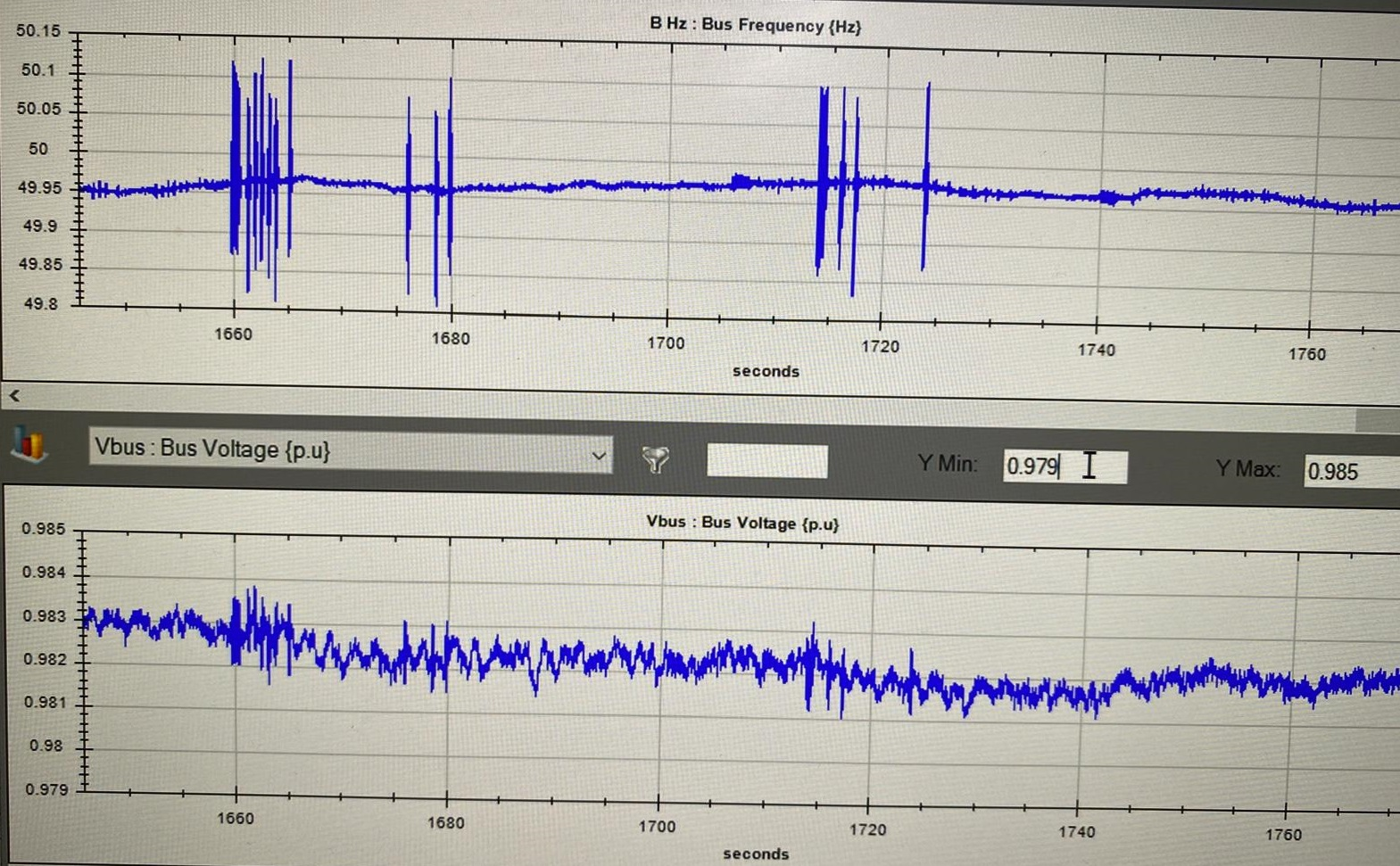Screen dimensions: 1400x866
Task: Click the 'Y Min:' label
Action: [x=947, y=464]
